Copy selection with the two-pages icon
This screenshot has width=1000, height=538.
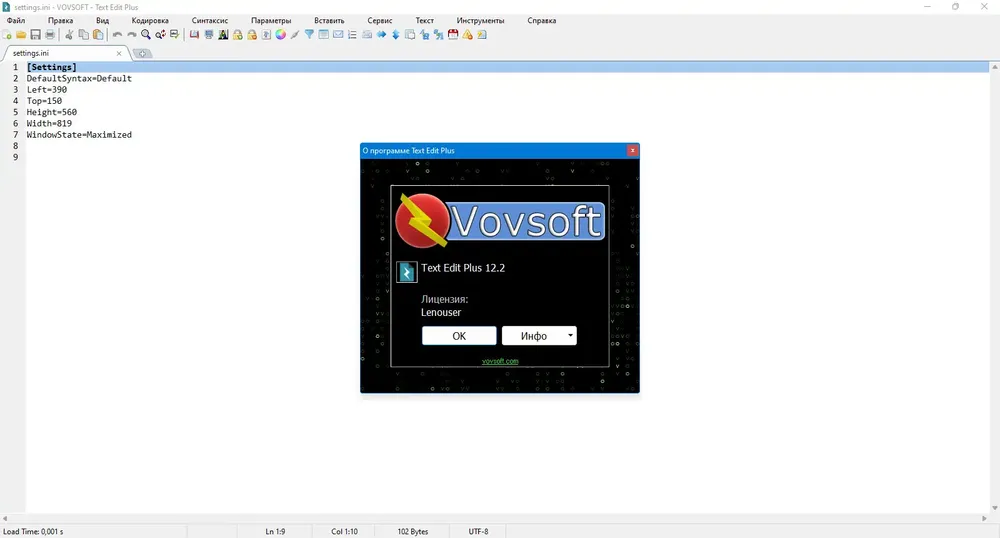84,34
